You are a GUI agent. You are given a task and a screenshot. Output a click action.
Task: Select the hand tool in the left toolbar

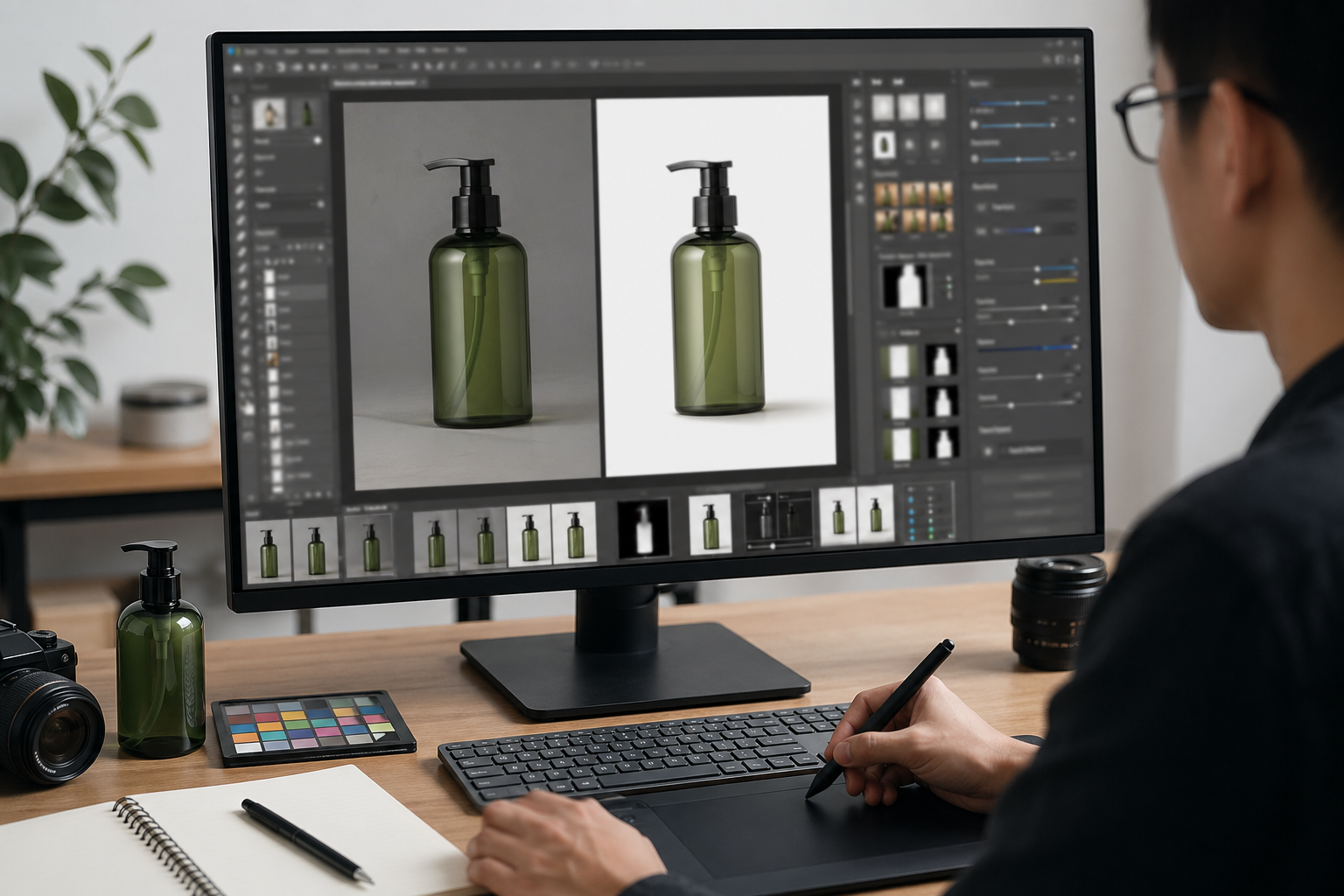tap(248, 407)
